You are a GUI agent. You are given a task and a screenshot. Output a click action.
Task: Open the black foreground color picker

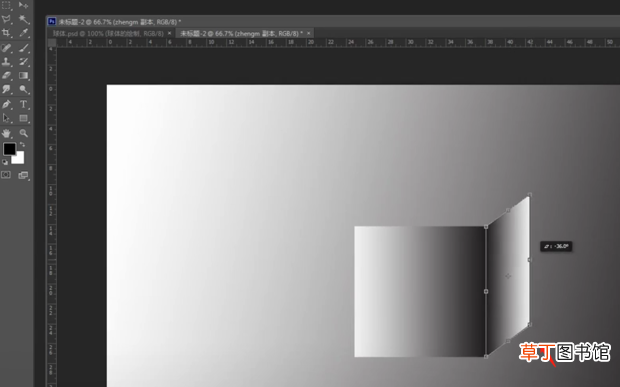click(x=9, y=149)
